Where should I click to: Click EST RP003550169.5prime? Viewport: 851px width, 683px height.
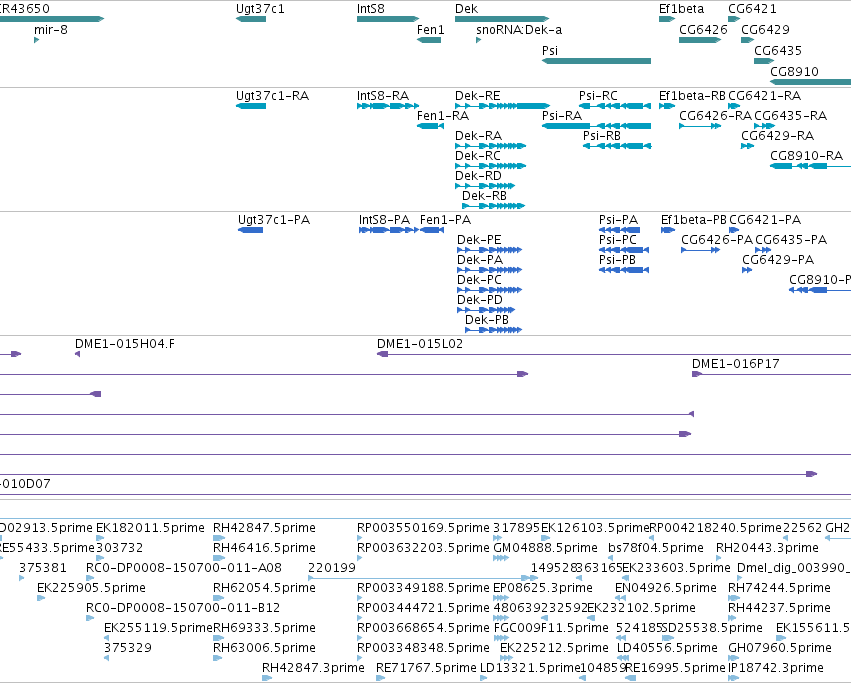[423, 528]
